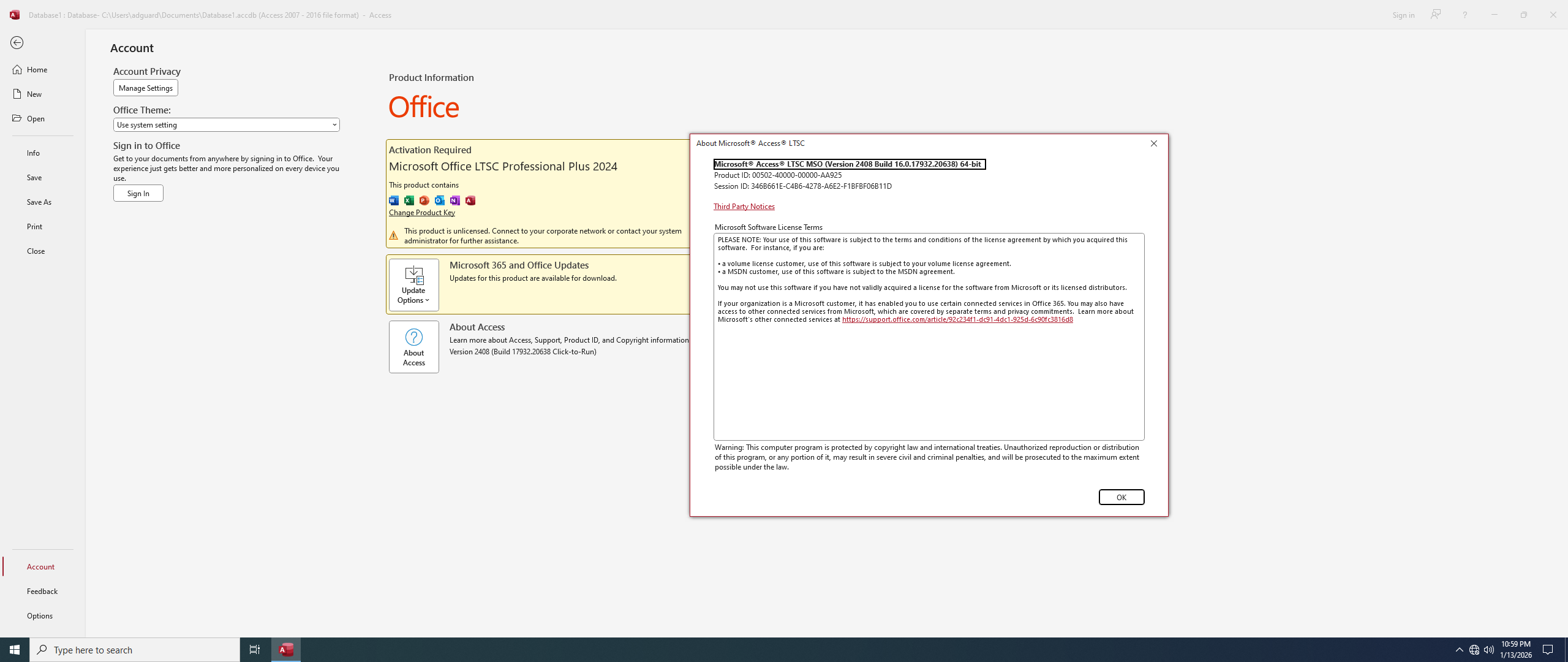The height and width of the screenshot is (662, 1568).
Task: Click the Excel app icon
Action: pyautogui.click(x=409, y=200)
